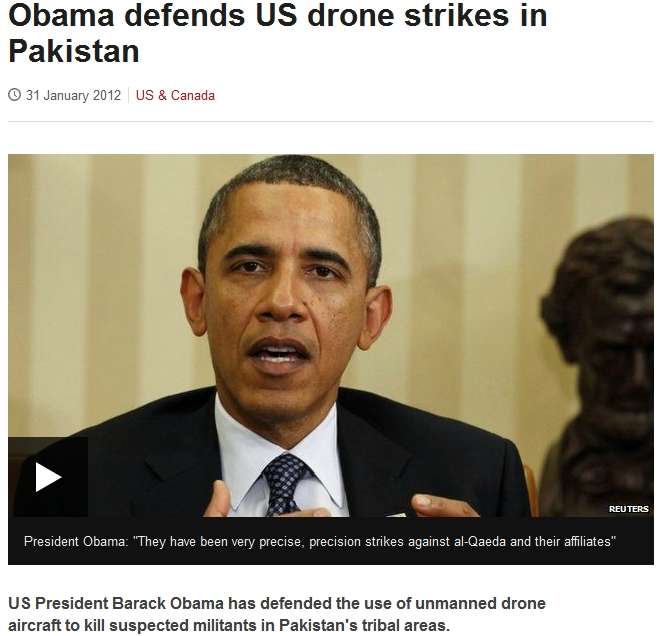This screenshot has width=660, height=636.
Task: Click 'Barack Obama' in the intro paragraph
Action: (x=168, y=603)
